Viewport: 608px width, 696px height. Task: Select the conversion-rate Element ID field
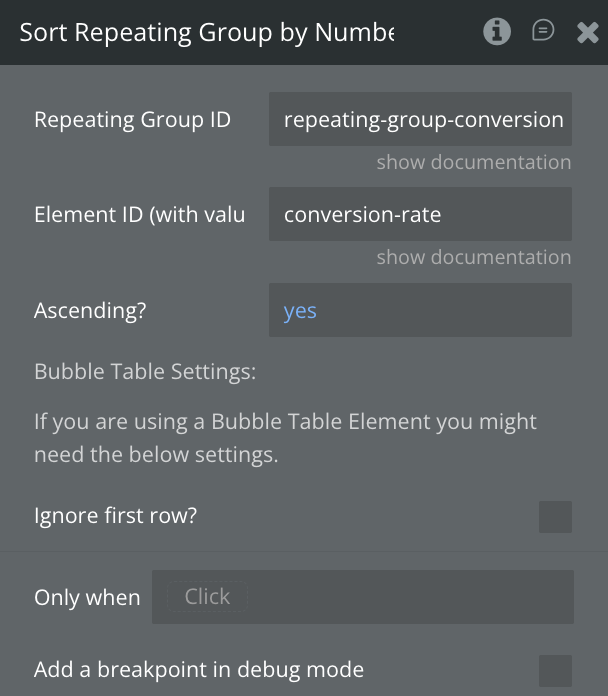[x=420, y=215]
